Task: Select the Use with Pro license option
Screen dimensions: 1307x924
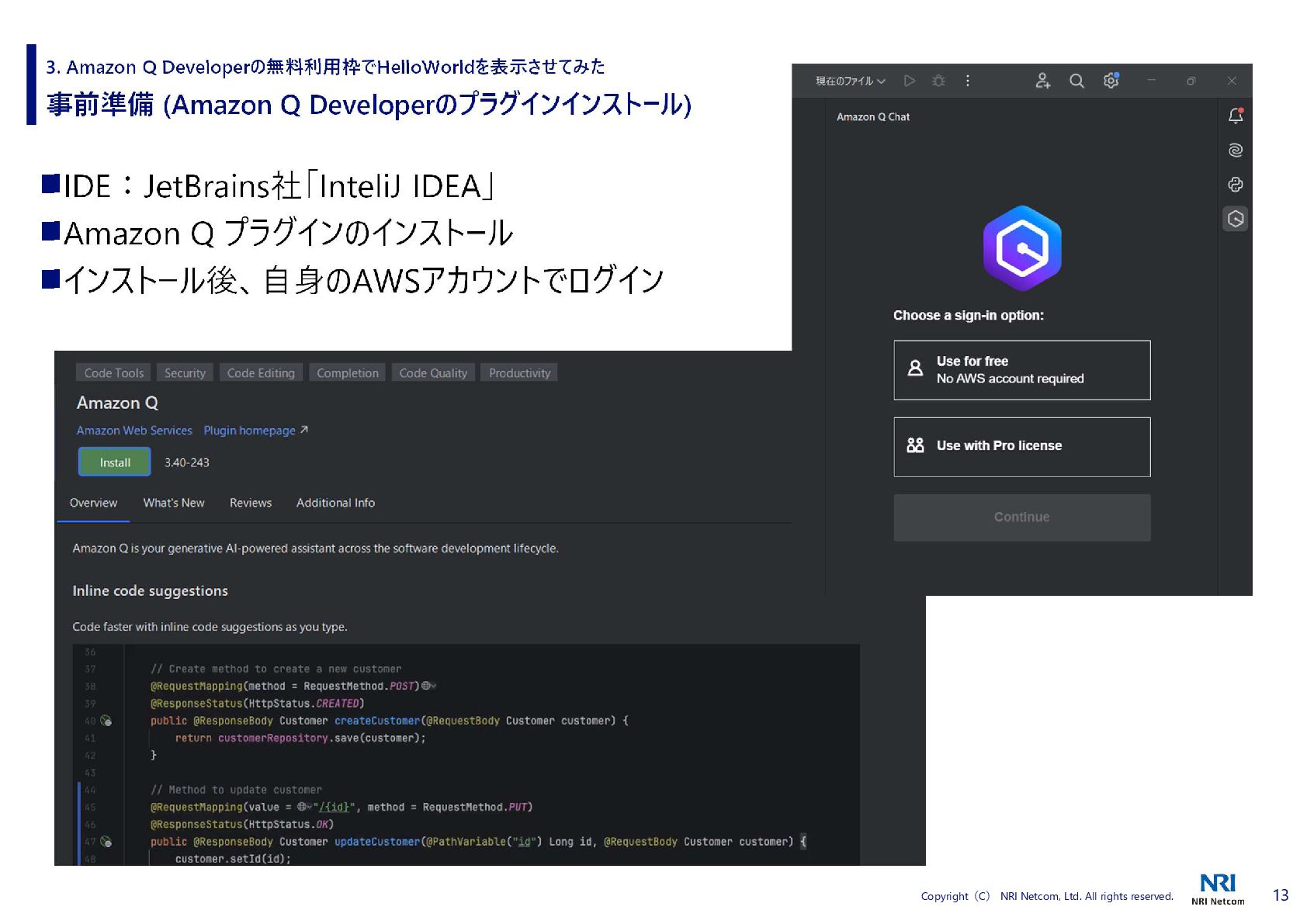Action: [x=1022, y=447]
